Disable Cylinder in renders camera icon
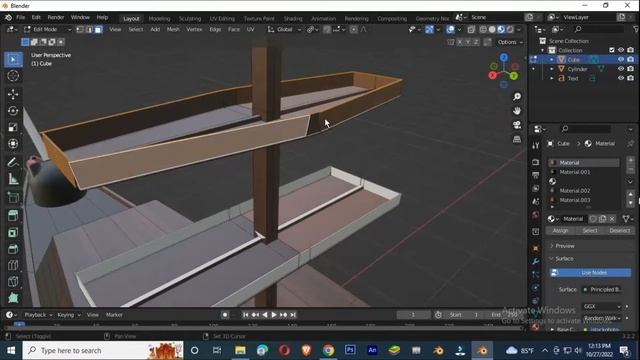 tap(631, 69)
